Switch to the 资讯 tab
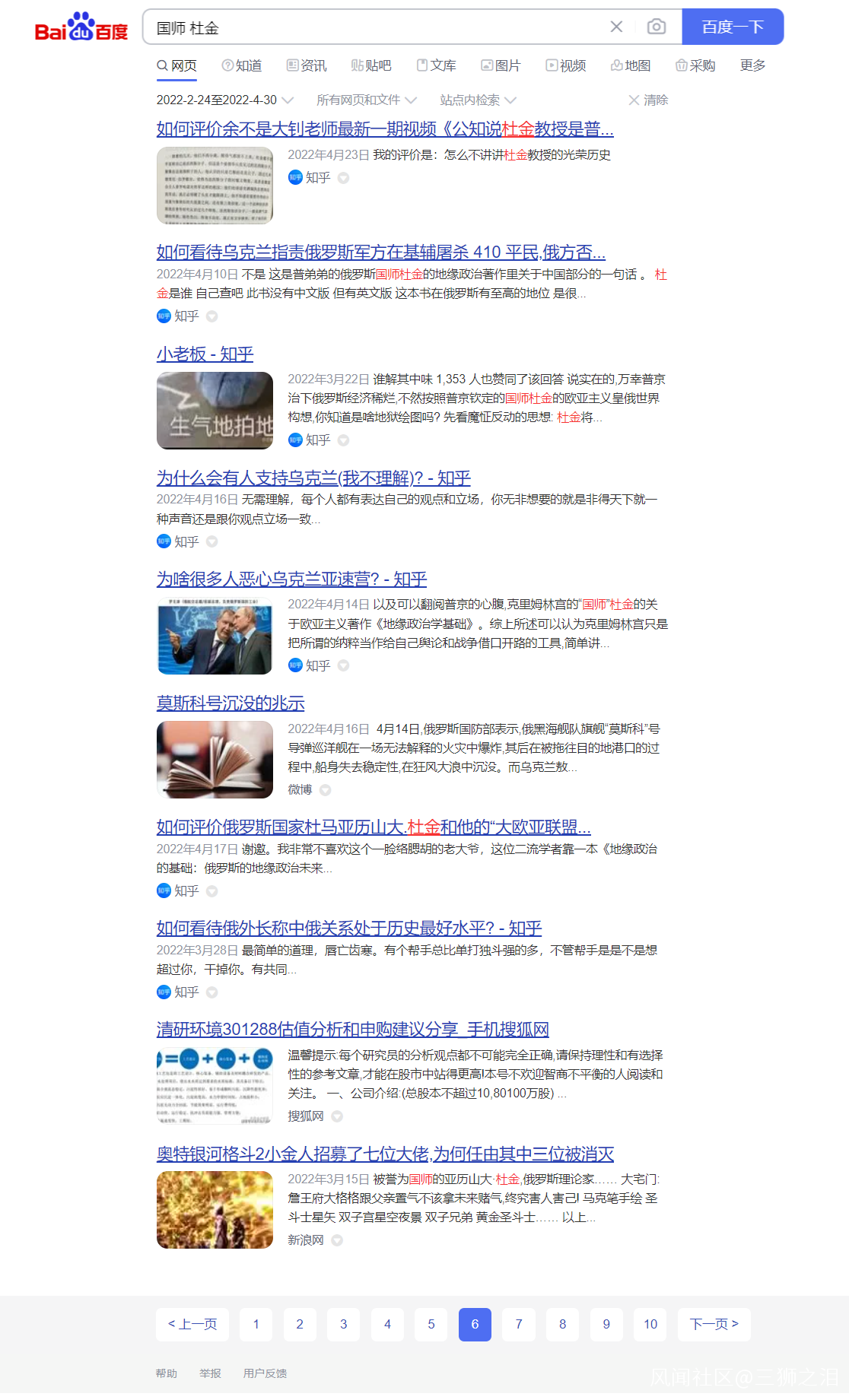 (307, 66)
